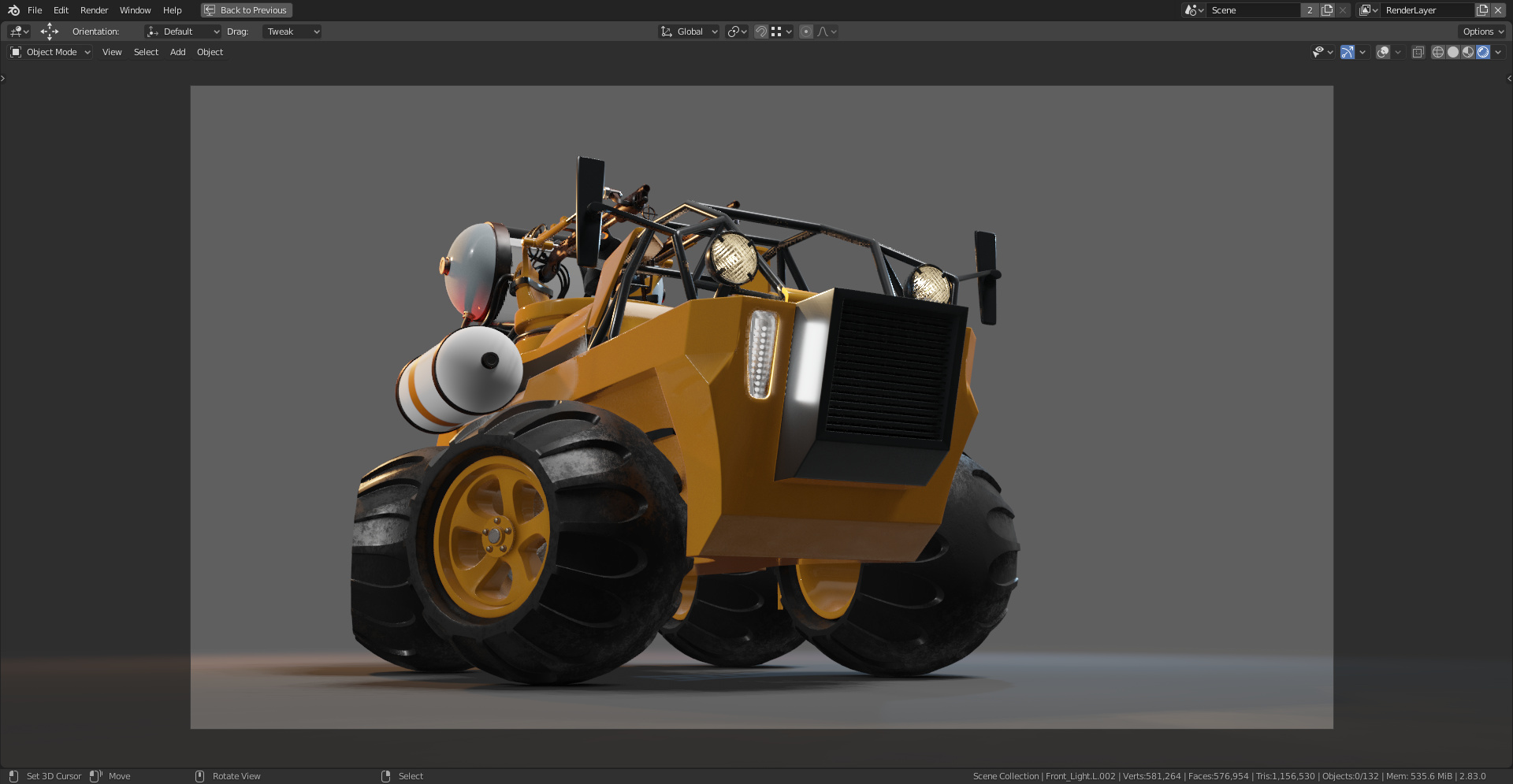The width and height of the screenshot is (1513, 784).
Task: Click the Objects:0/132 status entry
Action: [x=1350, y=776]
